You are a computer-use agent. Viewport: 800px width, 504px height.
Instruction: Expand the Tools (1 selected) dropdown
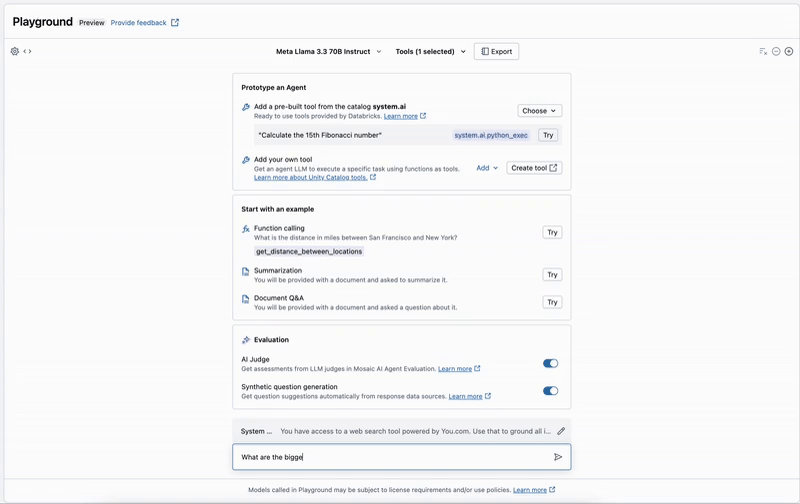pos(430,51)
